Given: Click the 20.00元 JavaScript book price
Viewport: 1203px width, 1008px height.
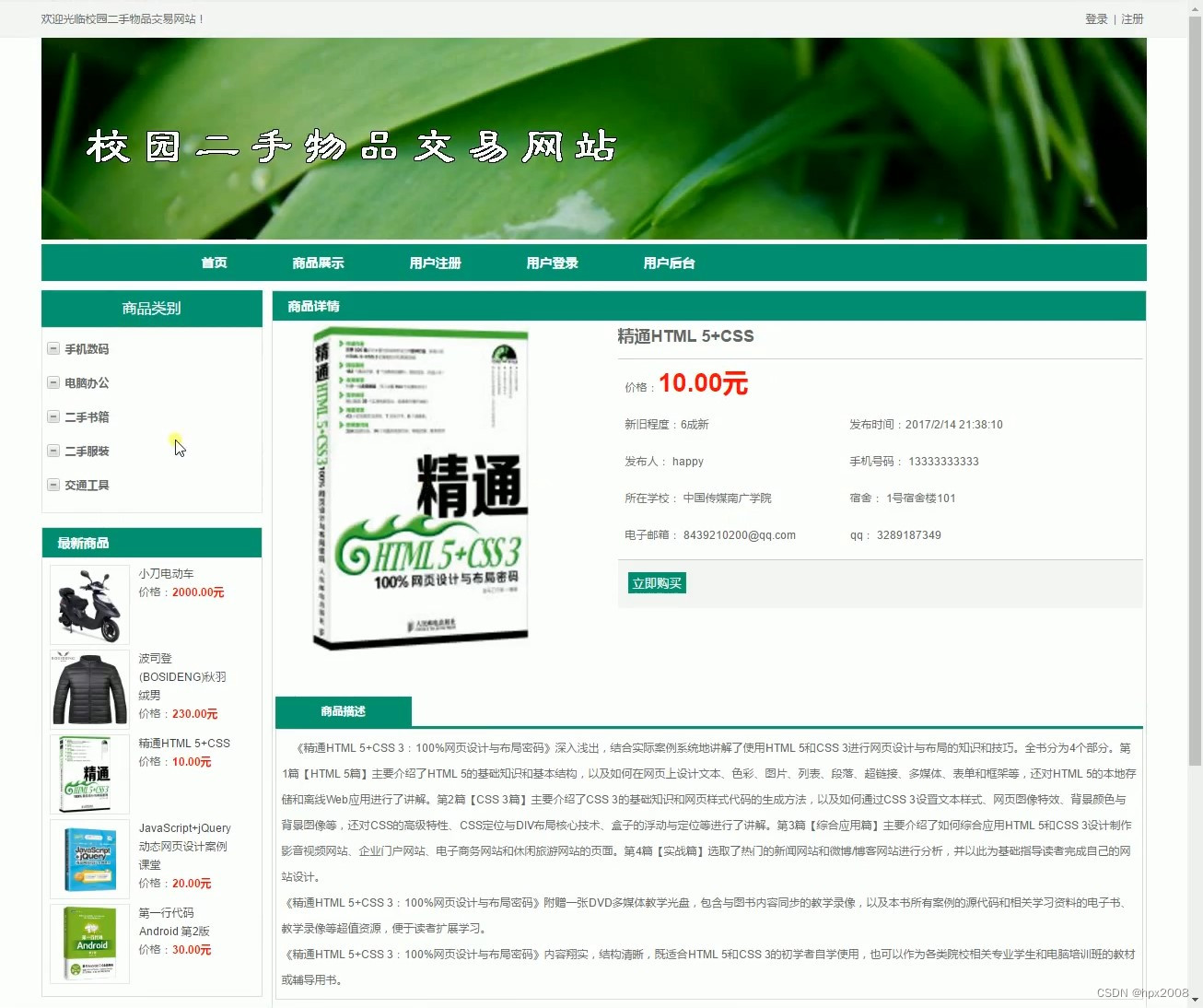Looking at the screenshot, I should pyautogui.click(x=192, y=884).
